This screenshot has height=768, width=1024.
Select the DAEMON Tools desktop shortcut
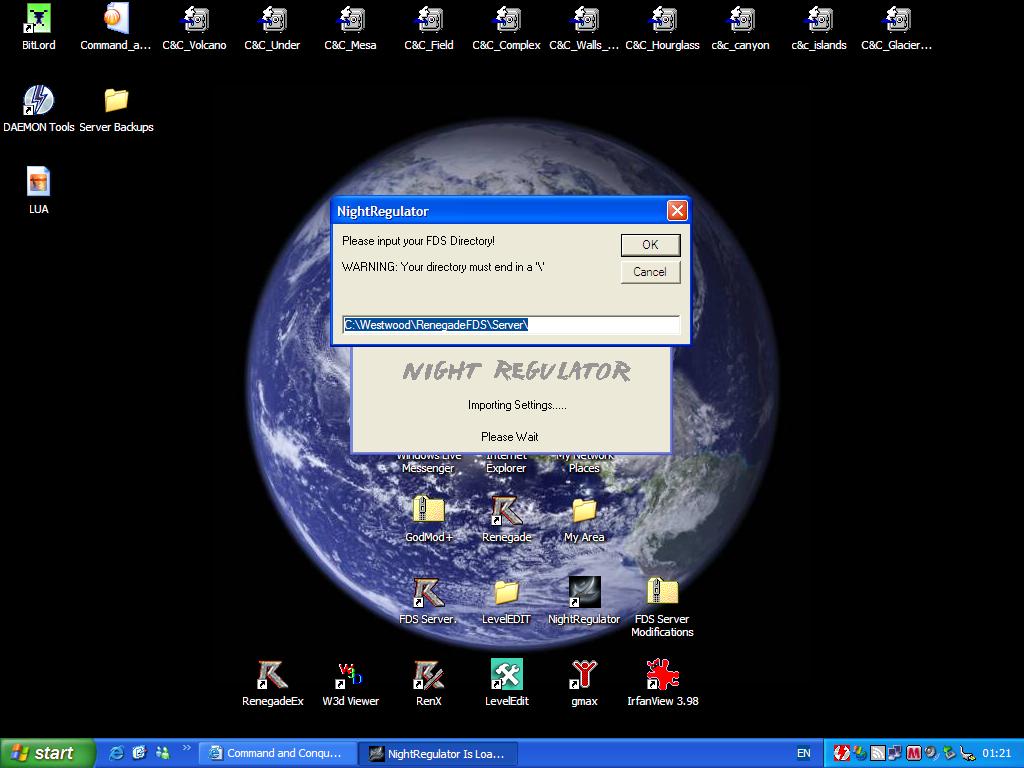point(38,101)
